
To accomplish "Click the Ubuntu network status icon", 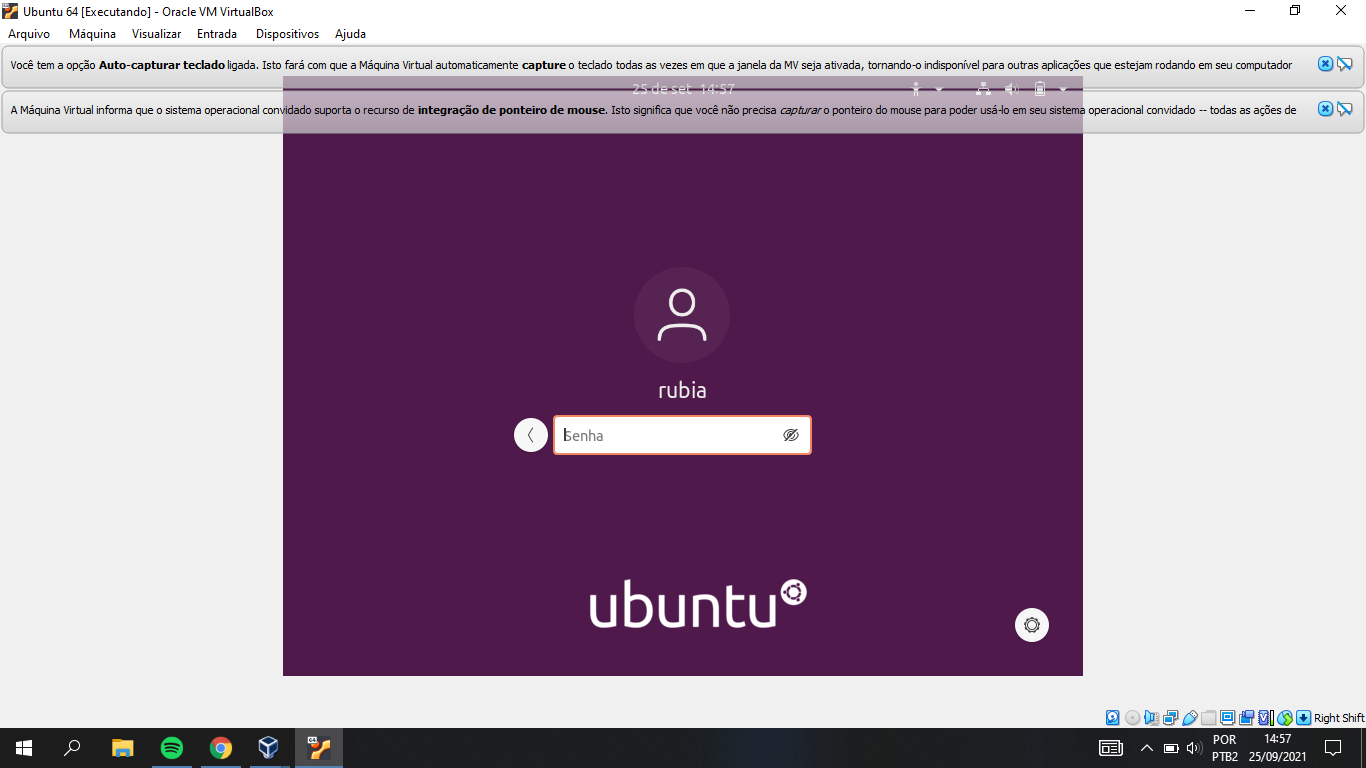I will [x=984, y=89].
